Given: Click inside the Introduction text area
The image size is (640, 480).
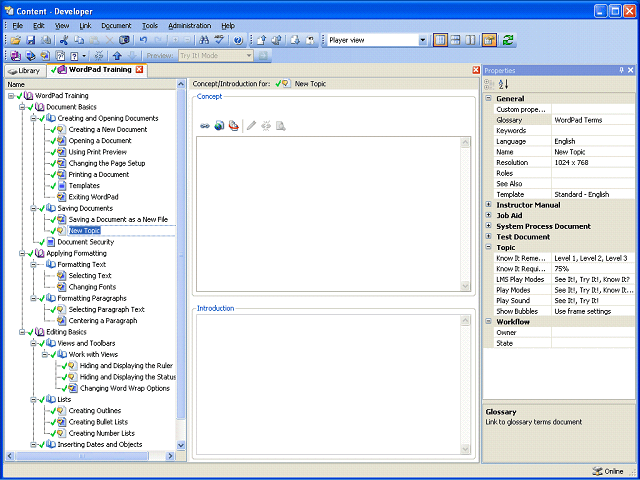Looking at the screenshot, I should 329,385.
